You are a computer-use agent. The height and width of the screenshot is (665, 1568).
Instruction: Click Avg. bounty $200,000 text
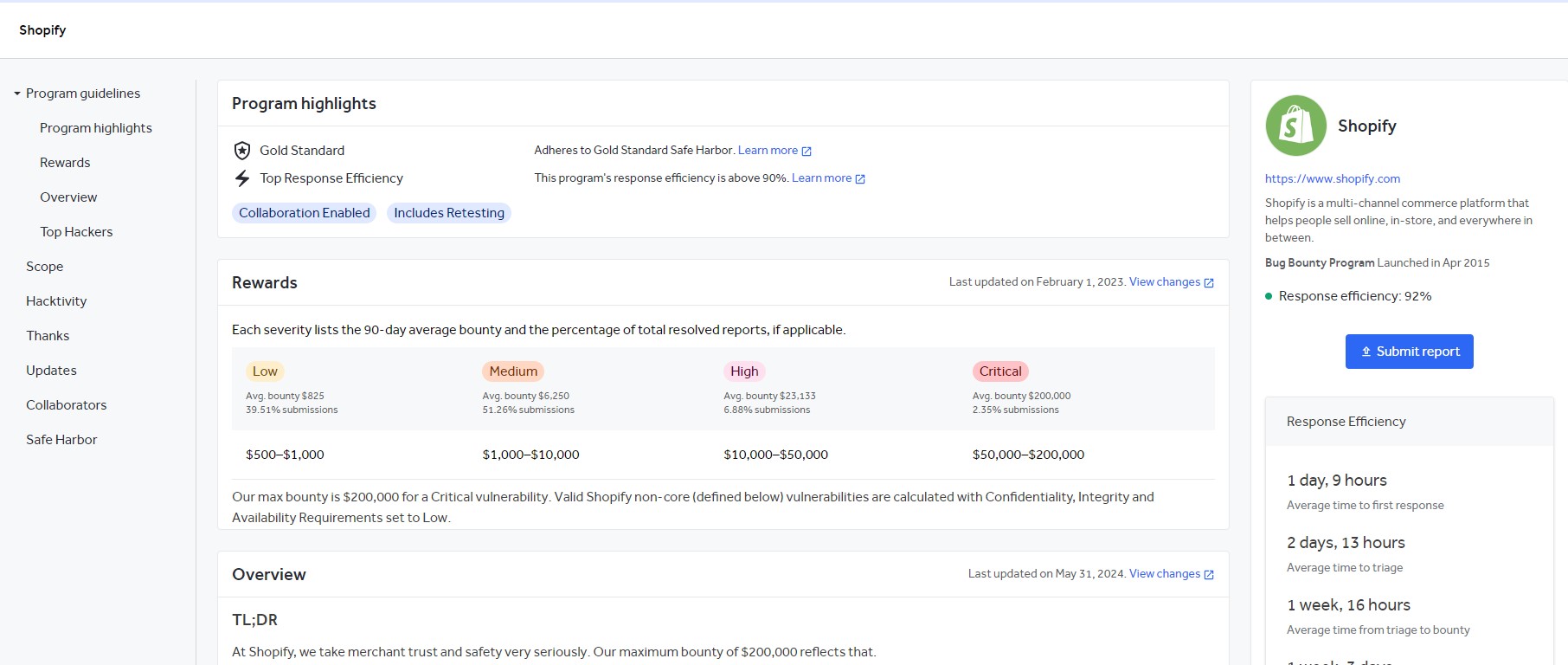coord(1021,396)
